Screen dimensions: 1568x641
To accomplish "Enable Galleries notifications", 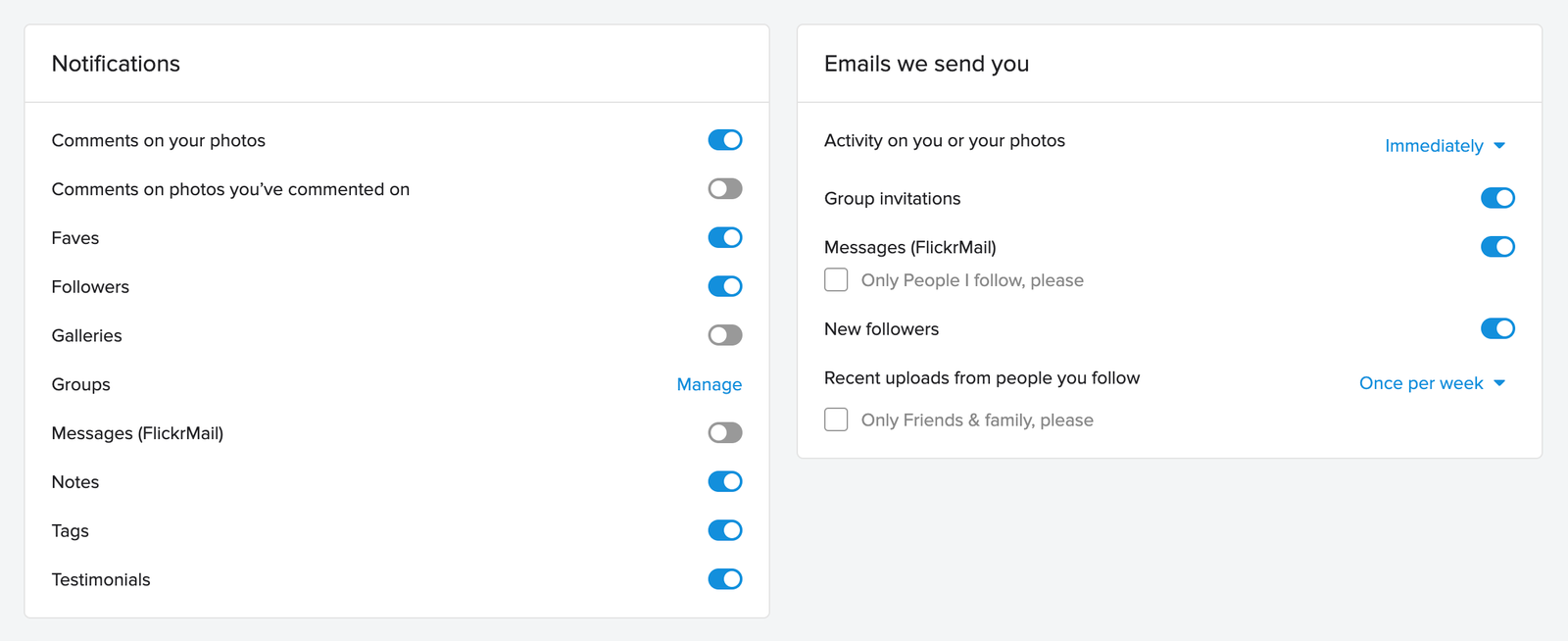I will [725, 335].
